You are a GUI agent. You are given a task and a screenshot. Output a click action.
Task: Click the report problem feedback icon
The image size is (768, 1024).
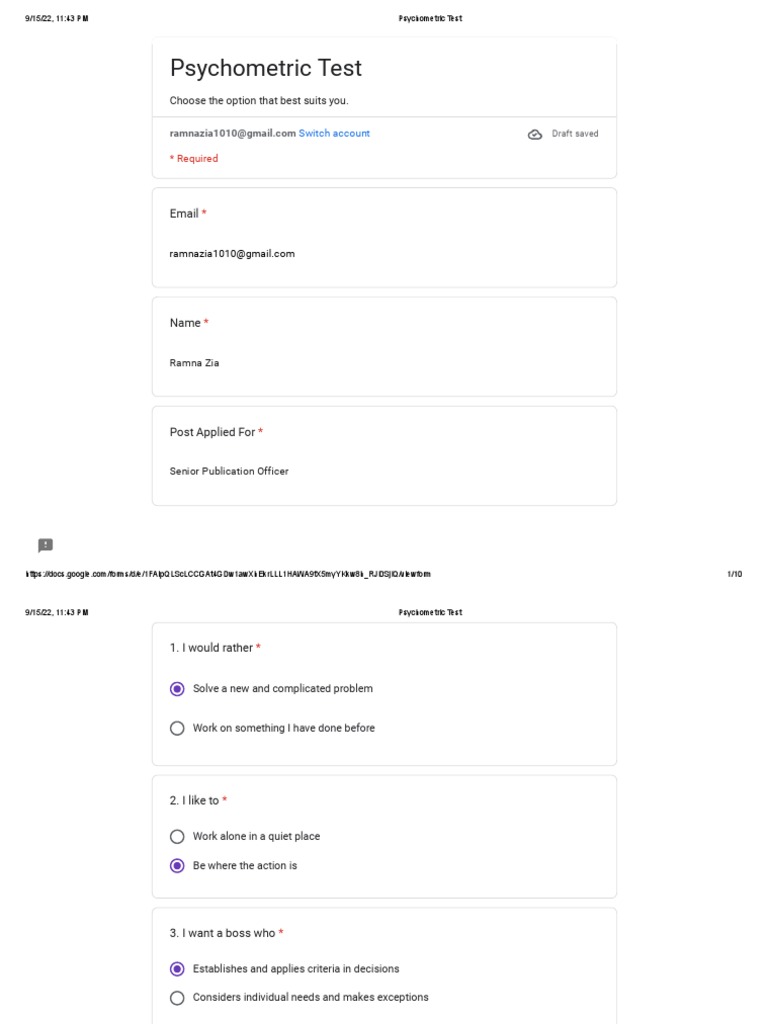[x=45, y=545]
